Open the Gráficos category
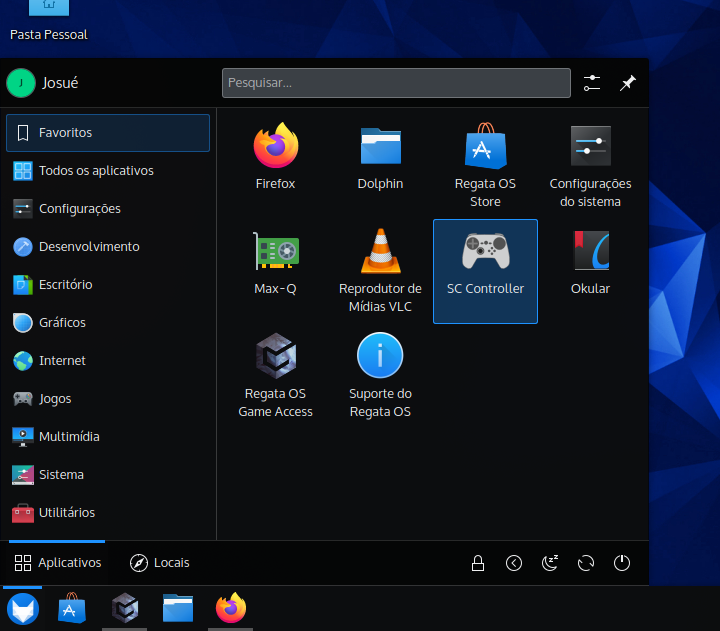Screen dimensions: 720x631 click(x=108, y=323)
